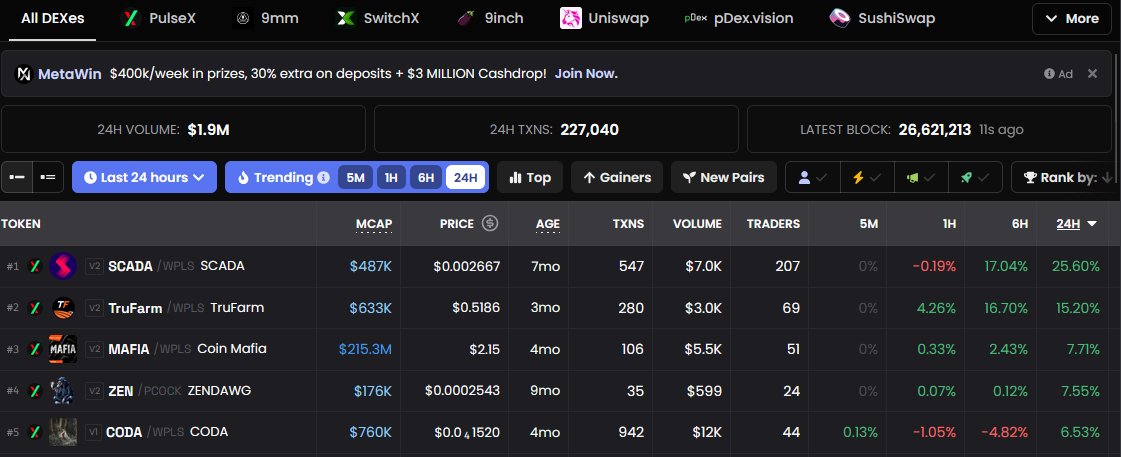Image resolution: width=1121 pixels, height=457 pixels.
Task: Click the MAFIA token logo
Action: pyautogui.click(x=63, y=349)
